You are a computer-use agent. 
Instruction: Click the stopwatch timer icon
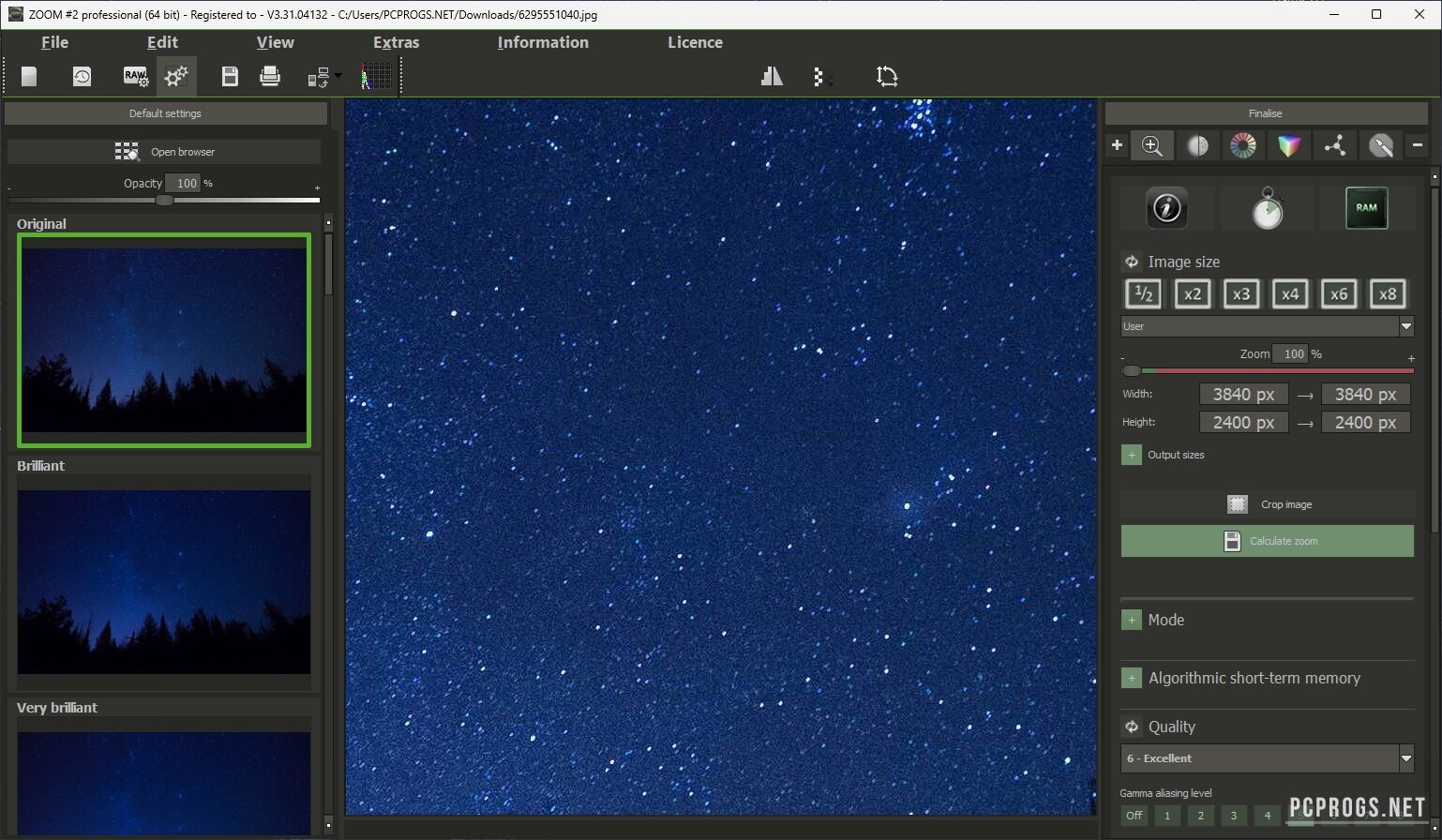[1267, 208]
